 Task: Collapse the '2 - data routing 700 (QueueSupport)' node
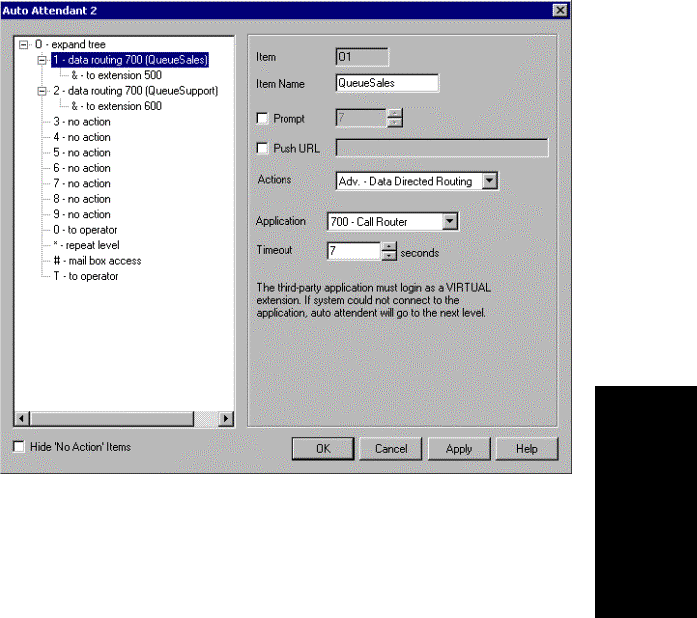(x=42, y=91)
